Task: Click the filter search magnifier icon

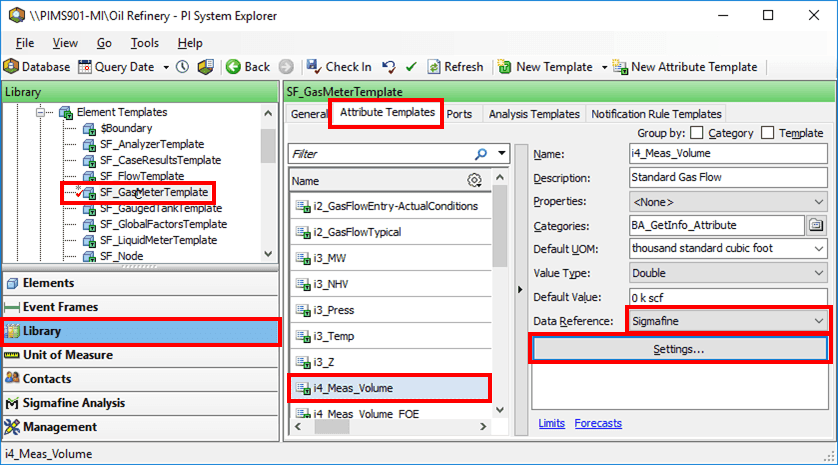Action: coord(481,154)
